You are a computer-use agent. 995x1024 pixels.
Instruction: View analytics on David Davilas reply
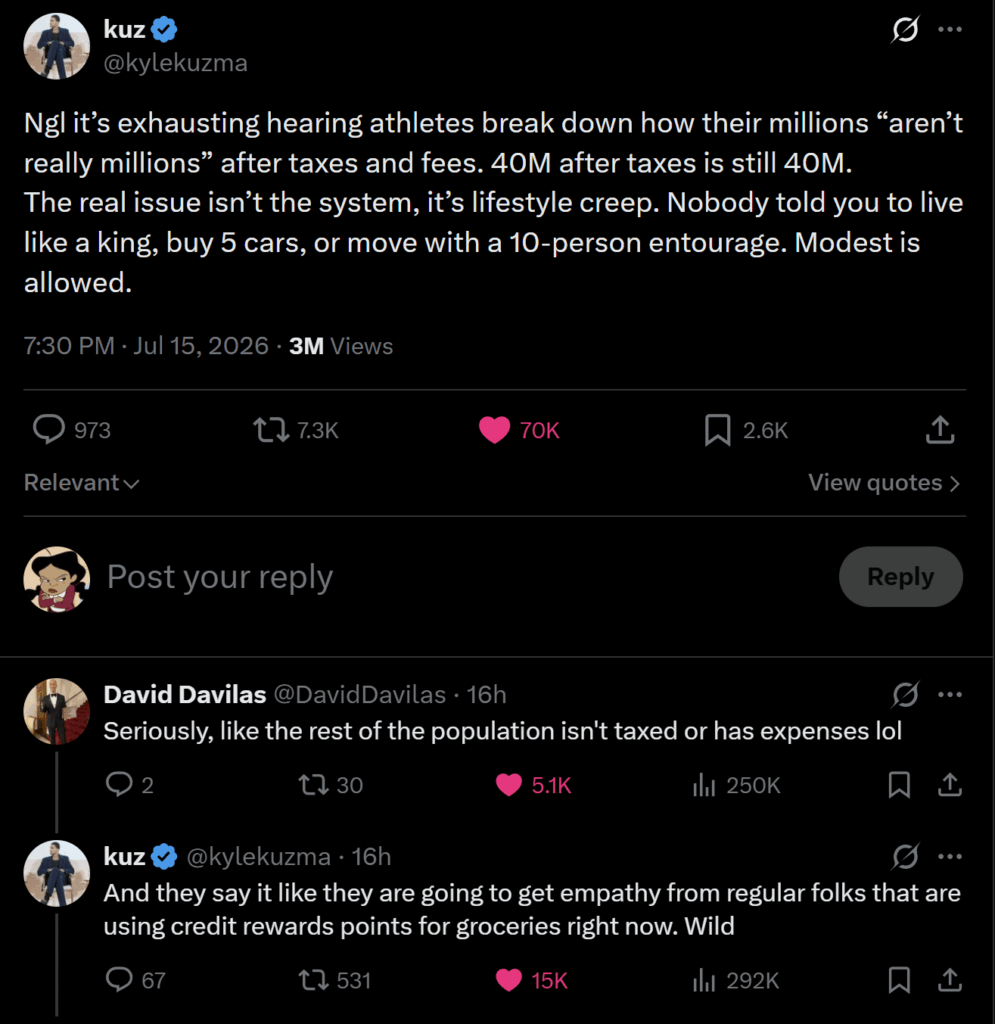[x=736, y=785]
